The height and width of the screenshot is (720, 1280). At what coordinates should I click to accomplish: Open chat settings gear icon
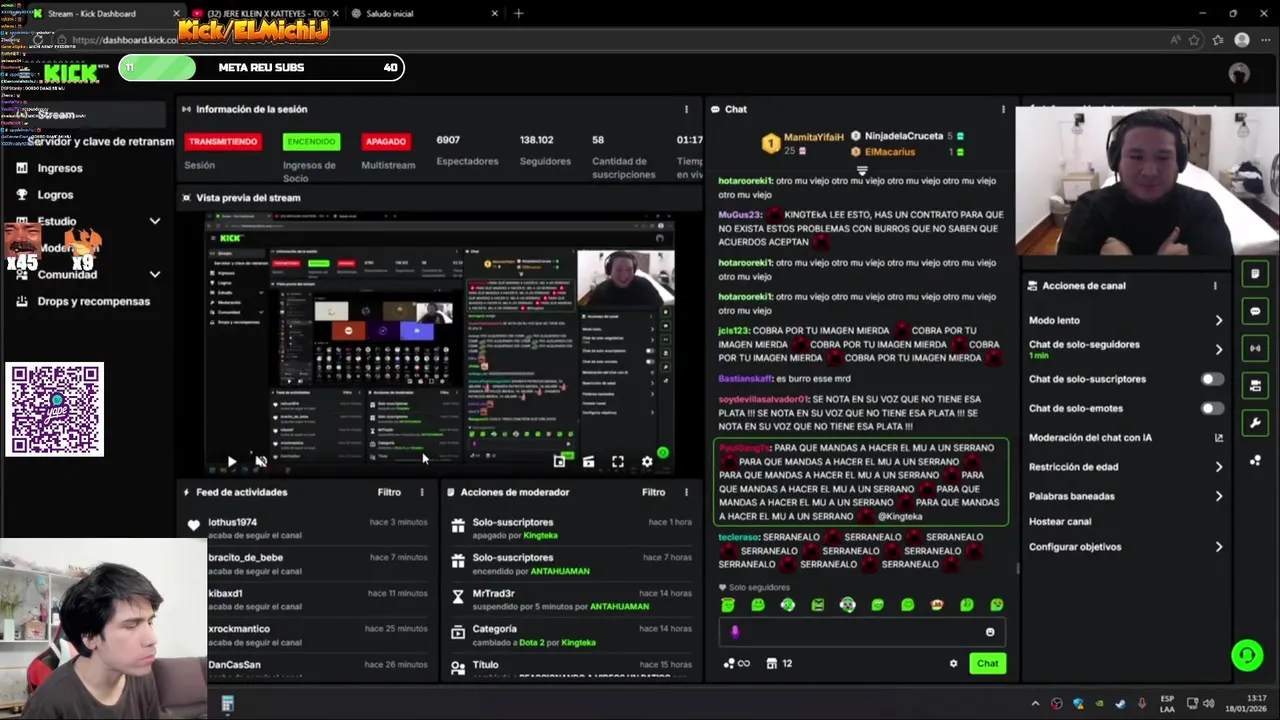[953, 663]
